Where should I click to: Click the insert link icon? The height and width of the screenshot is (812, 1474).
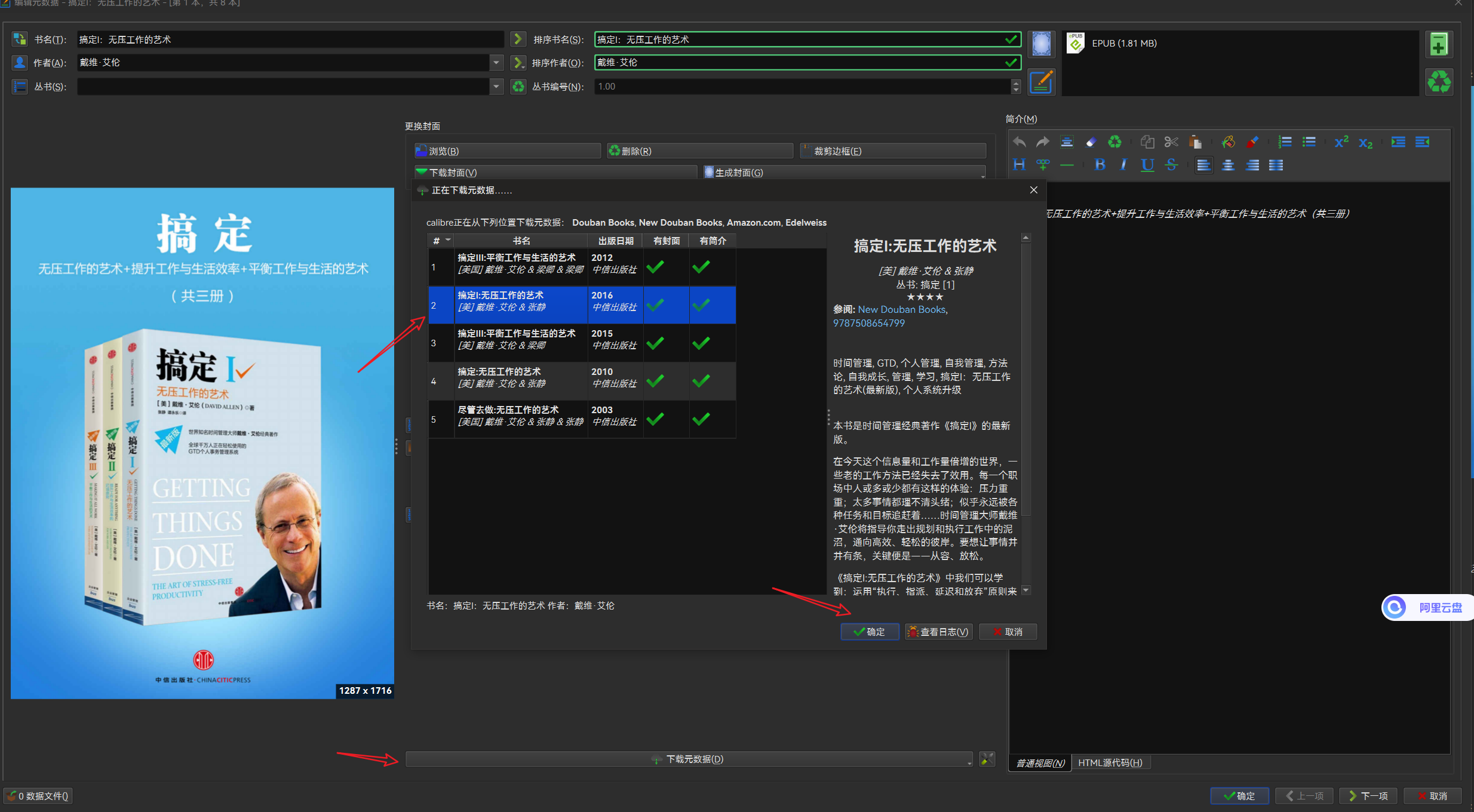(x=1043, y=165)
